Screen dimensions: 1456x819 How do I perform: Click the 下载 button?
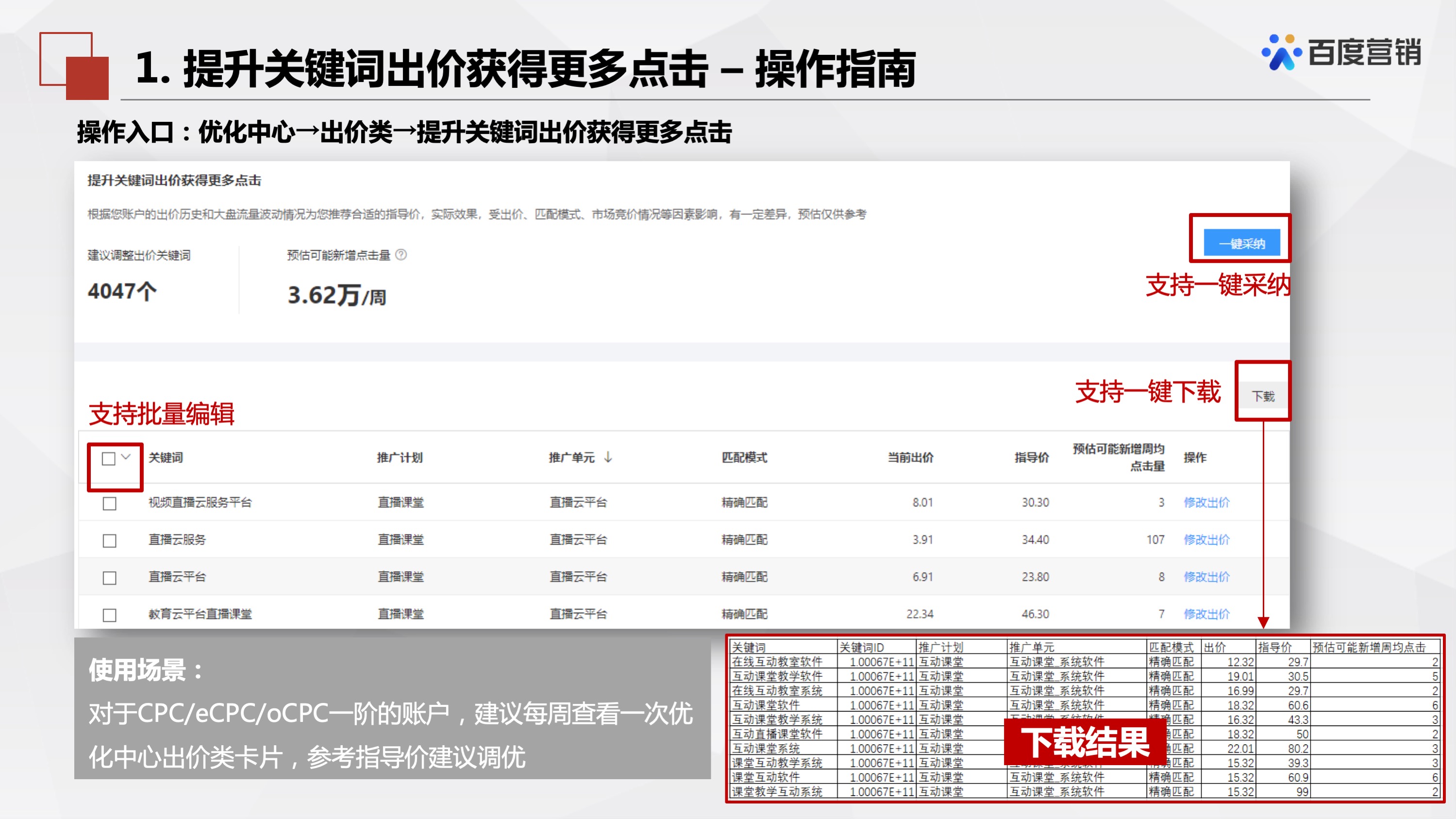pyautogui.click(x=1263, y=396)
